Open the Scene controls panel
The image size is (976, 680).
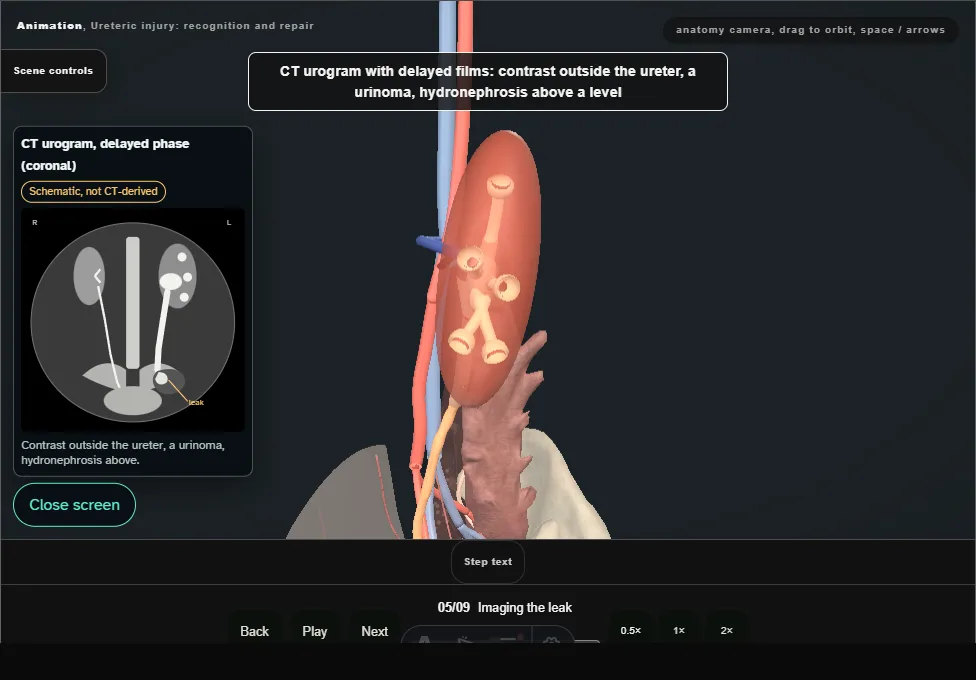point(54,71)
